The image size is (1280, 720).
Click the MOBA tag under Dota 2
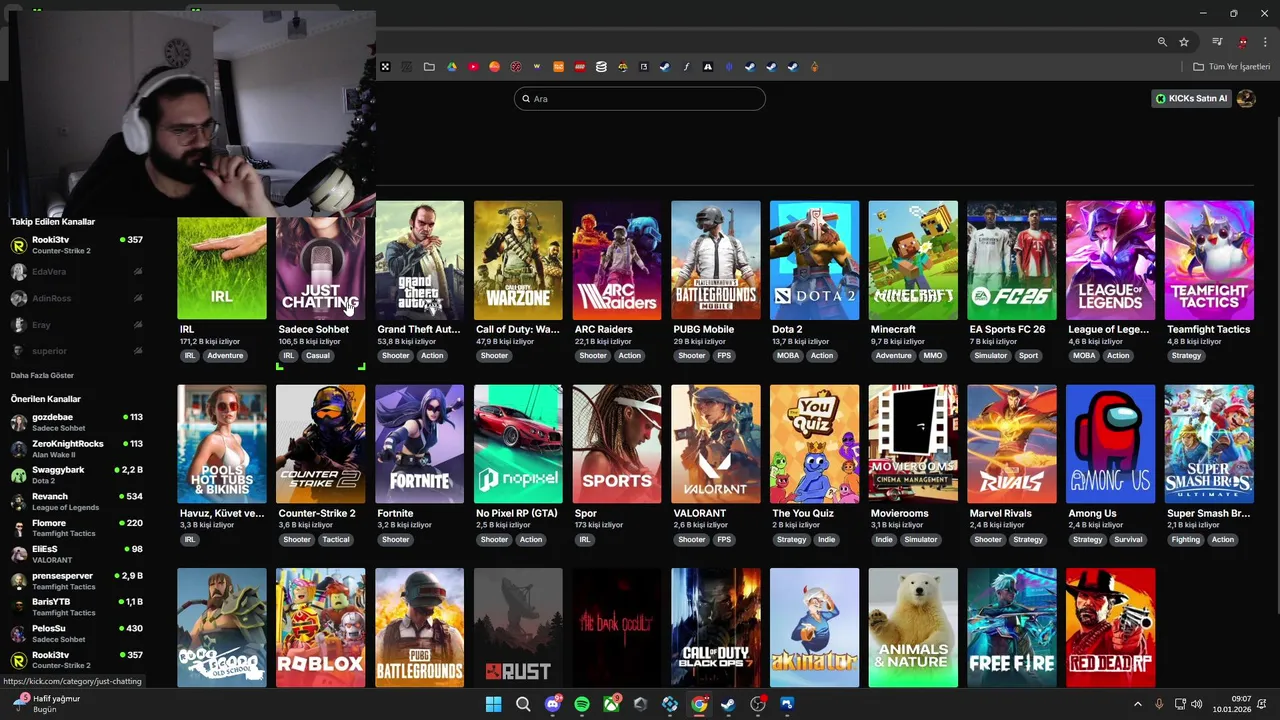[x=788, y=356]
